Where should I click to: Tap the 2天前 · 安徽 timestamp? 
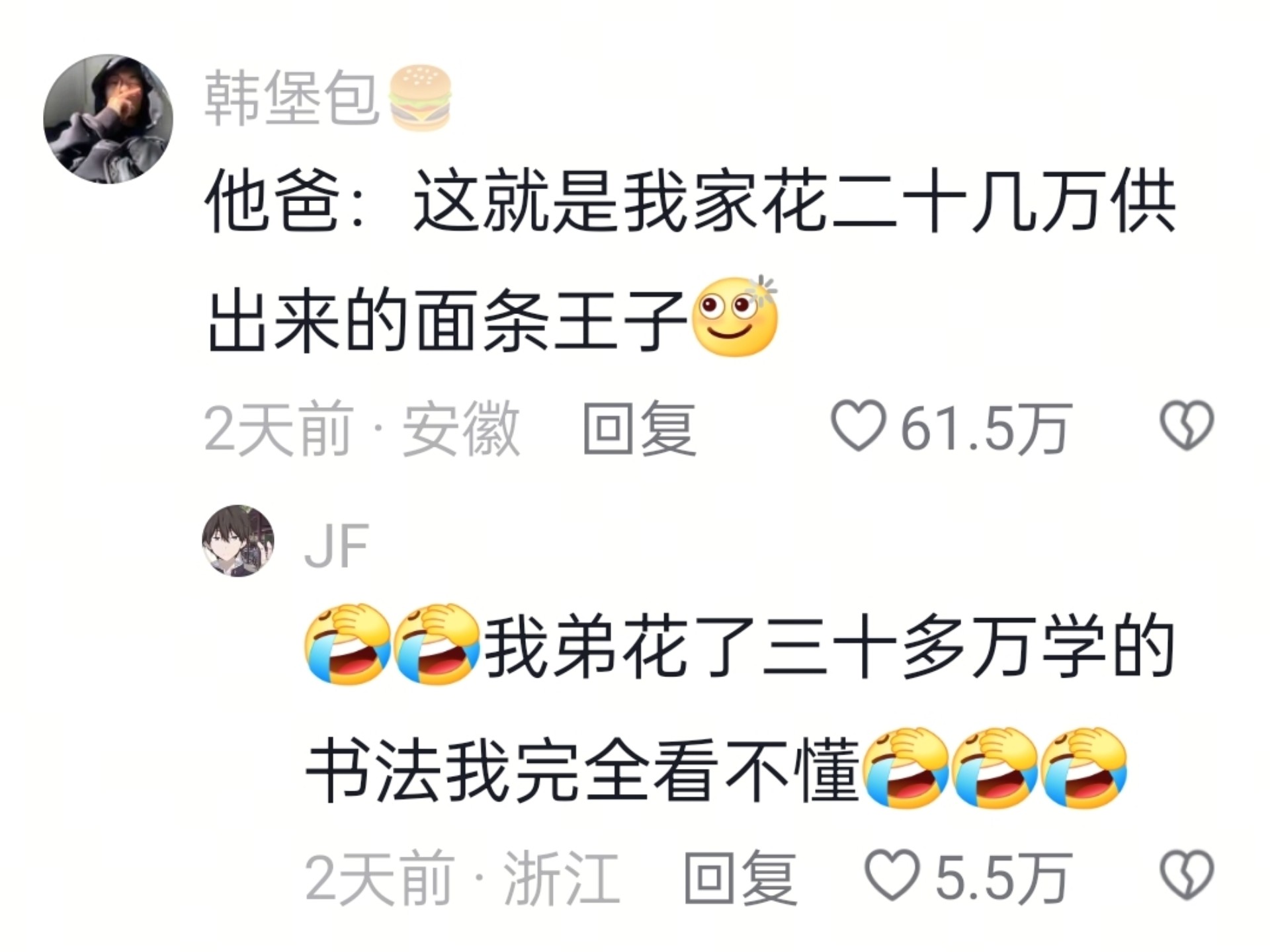362,428
